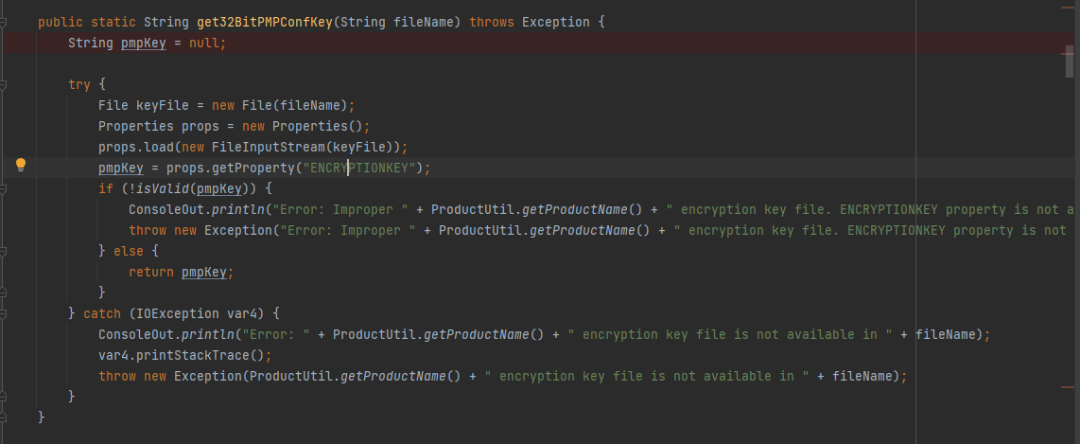Collapse the catch (IOException var4) fold marker
Screen dimensions: 1080x444
(3, 313)
